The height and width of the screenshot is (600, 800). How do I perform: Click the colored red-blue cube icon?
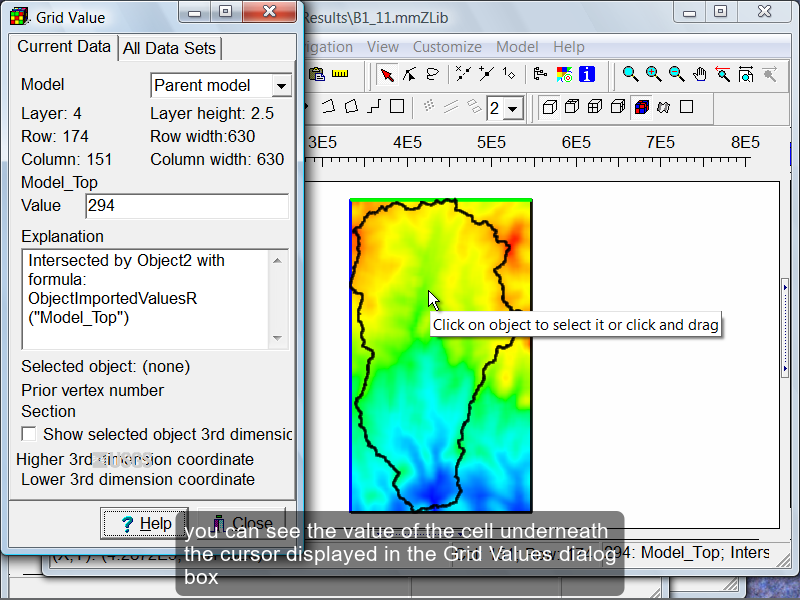click(641, 107)
